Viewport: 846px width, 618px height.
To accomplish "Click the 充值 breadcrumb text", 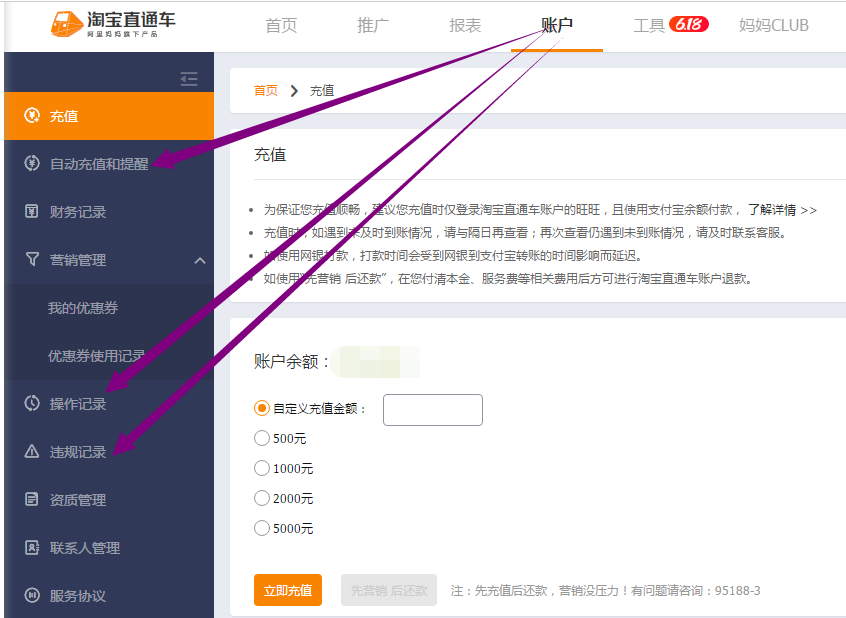I will click(322, 91).
